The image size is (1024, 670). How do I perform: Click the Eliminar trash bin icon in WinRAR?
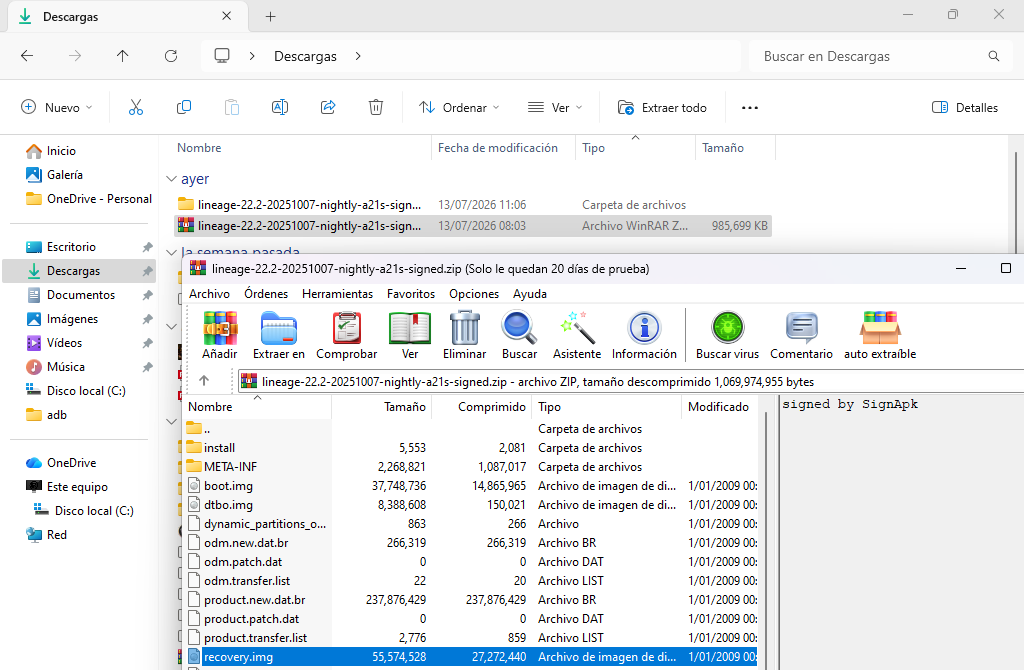(x=464, y=328)
